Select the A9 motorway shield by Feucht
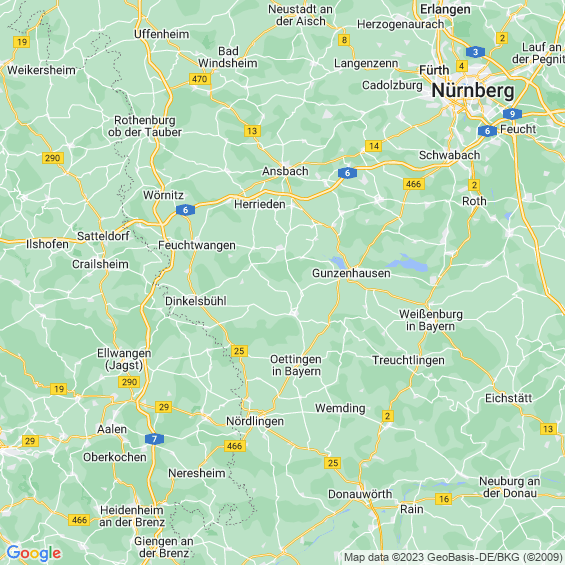 point(512,114)
